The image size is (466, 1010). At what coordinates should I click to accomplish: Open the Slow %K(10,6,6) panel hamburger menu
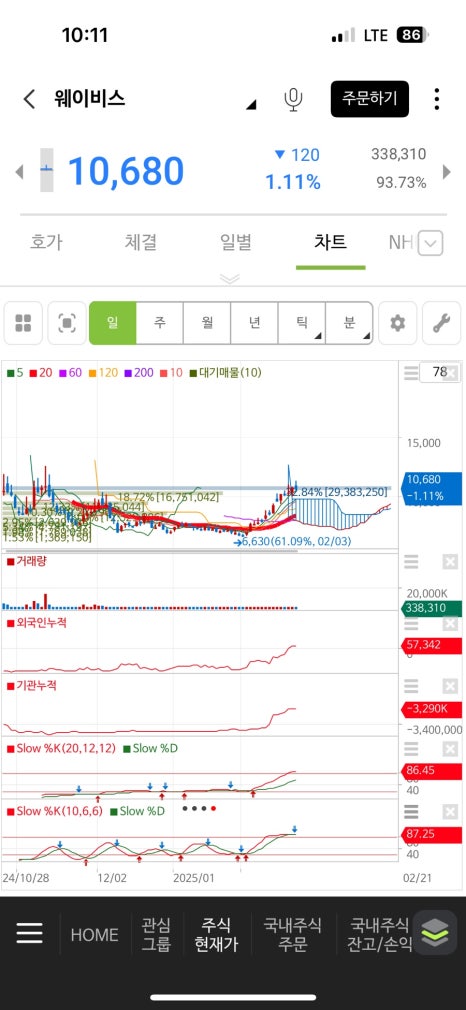(411, 812)
